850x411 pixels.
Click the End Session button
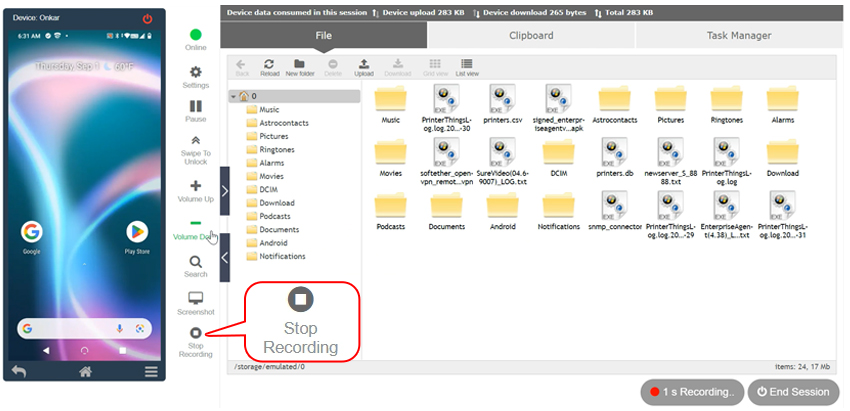tap(793, 392)
